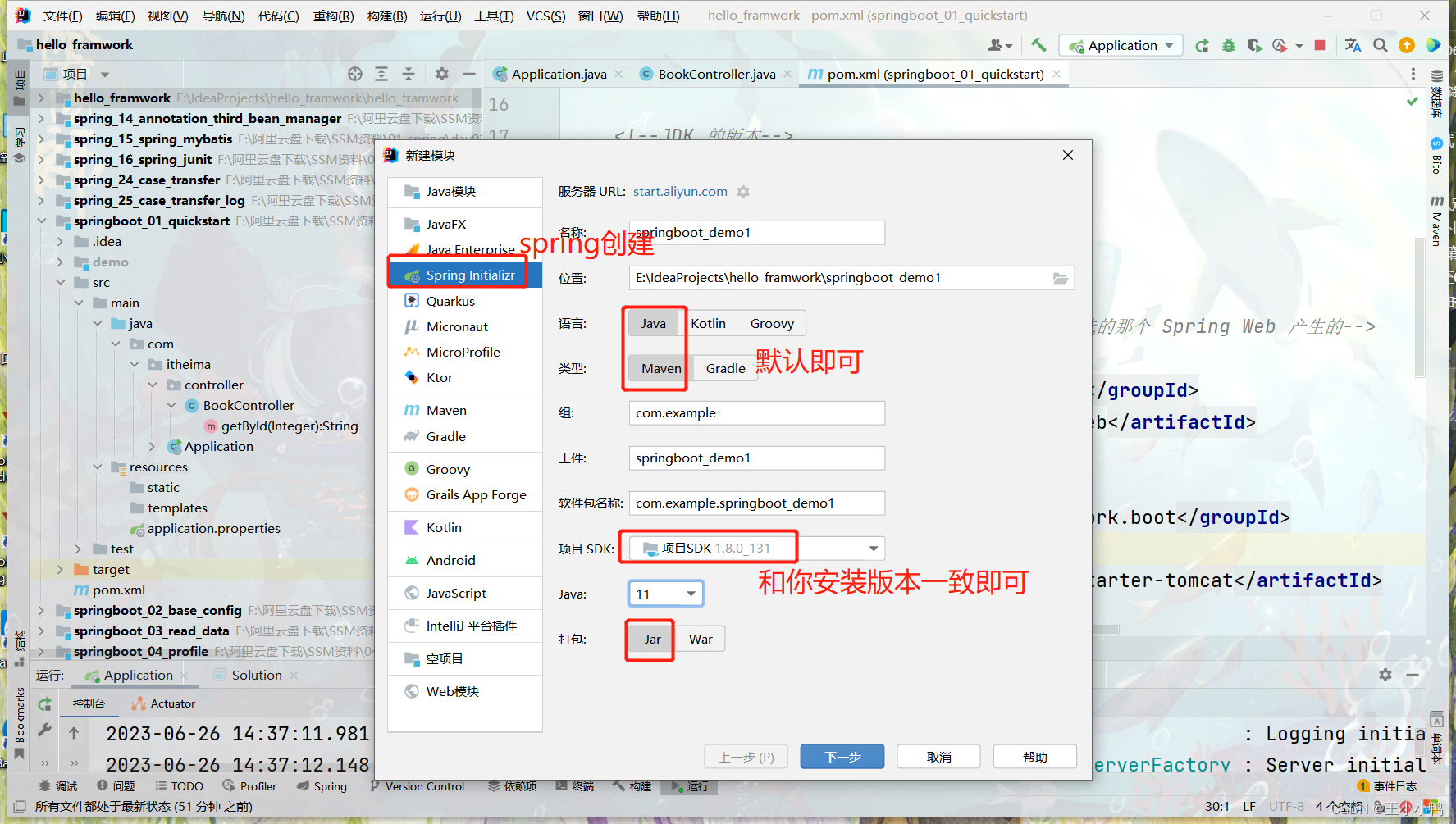Screen dimensions: 1456x824
Task: Open the TODO tool window
Action: coord(179,786)
